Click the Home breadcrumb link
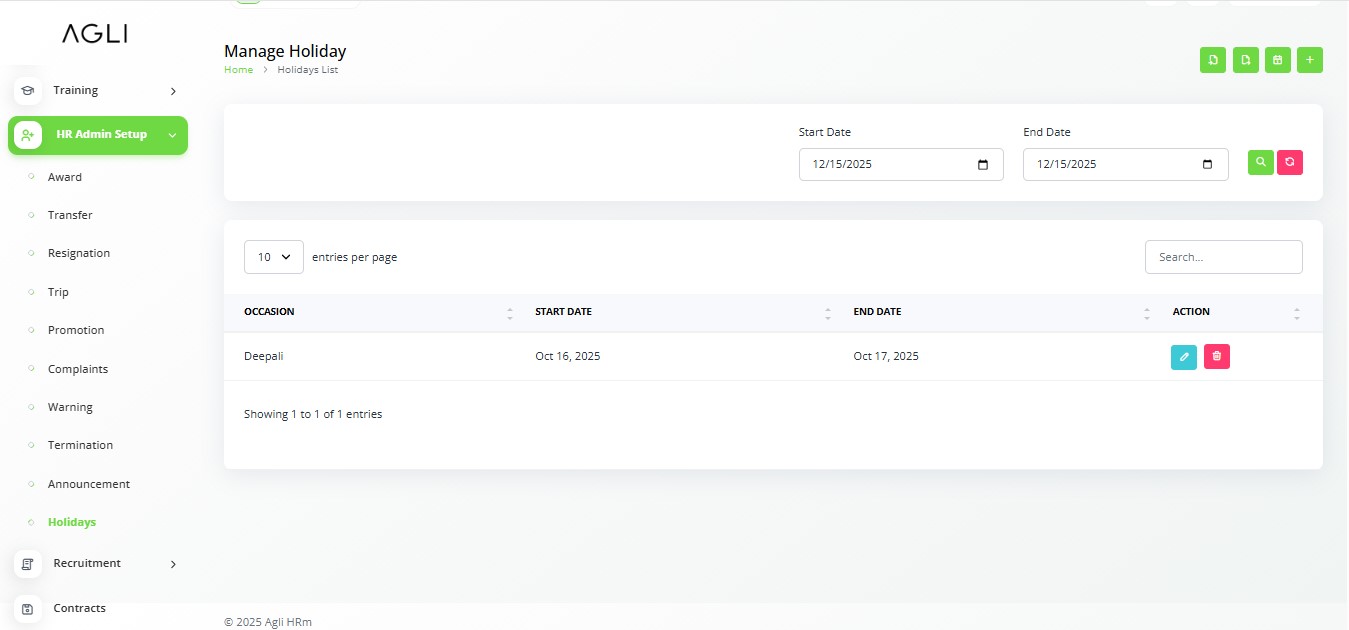Viewport: 1349px width, 630px height. [238, 70]
